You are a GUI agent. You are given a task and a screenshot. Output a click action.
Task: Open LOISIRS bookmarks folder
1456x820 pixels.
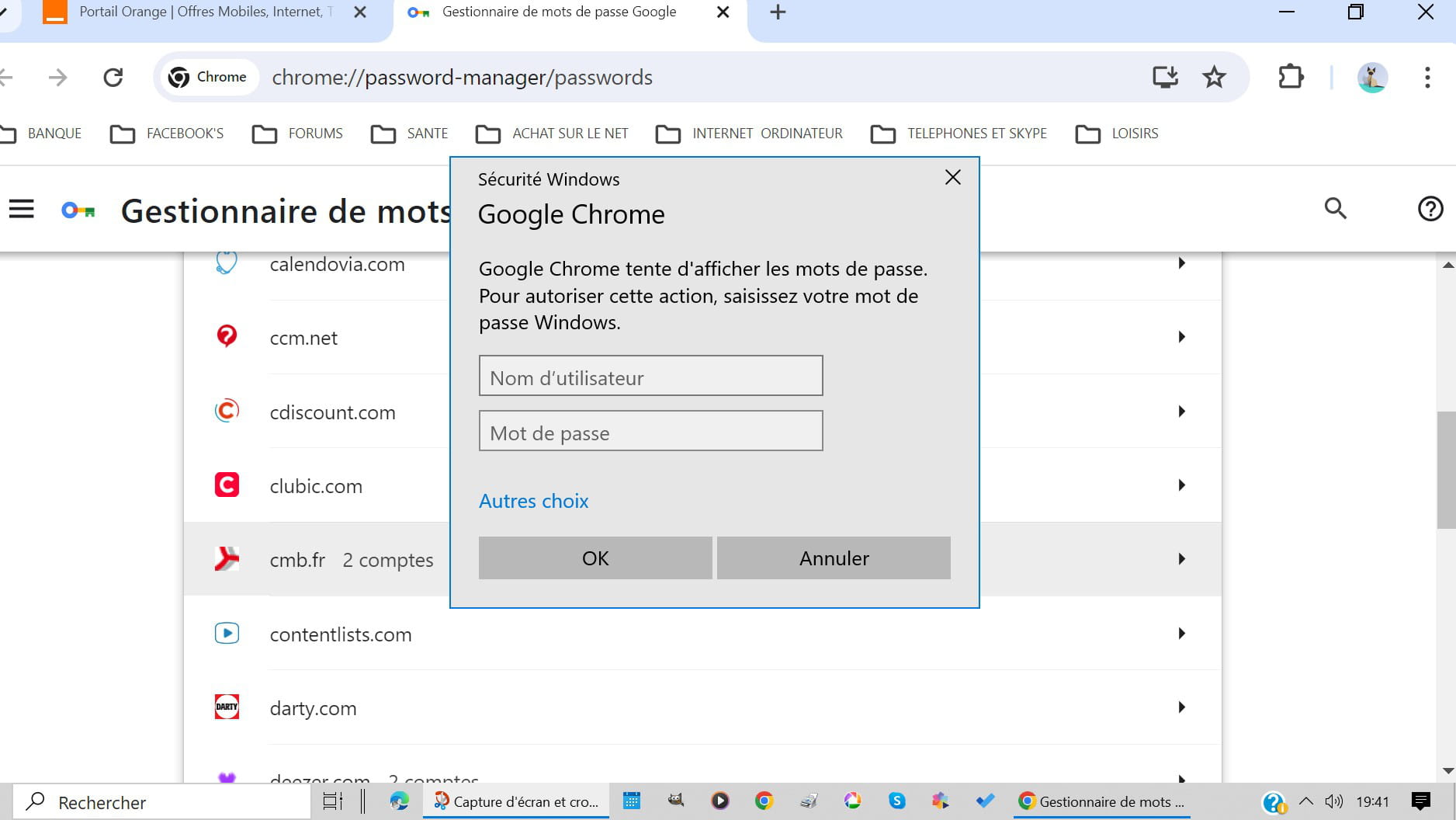click(x=1117, y=134)
